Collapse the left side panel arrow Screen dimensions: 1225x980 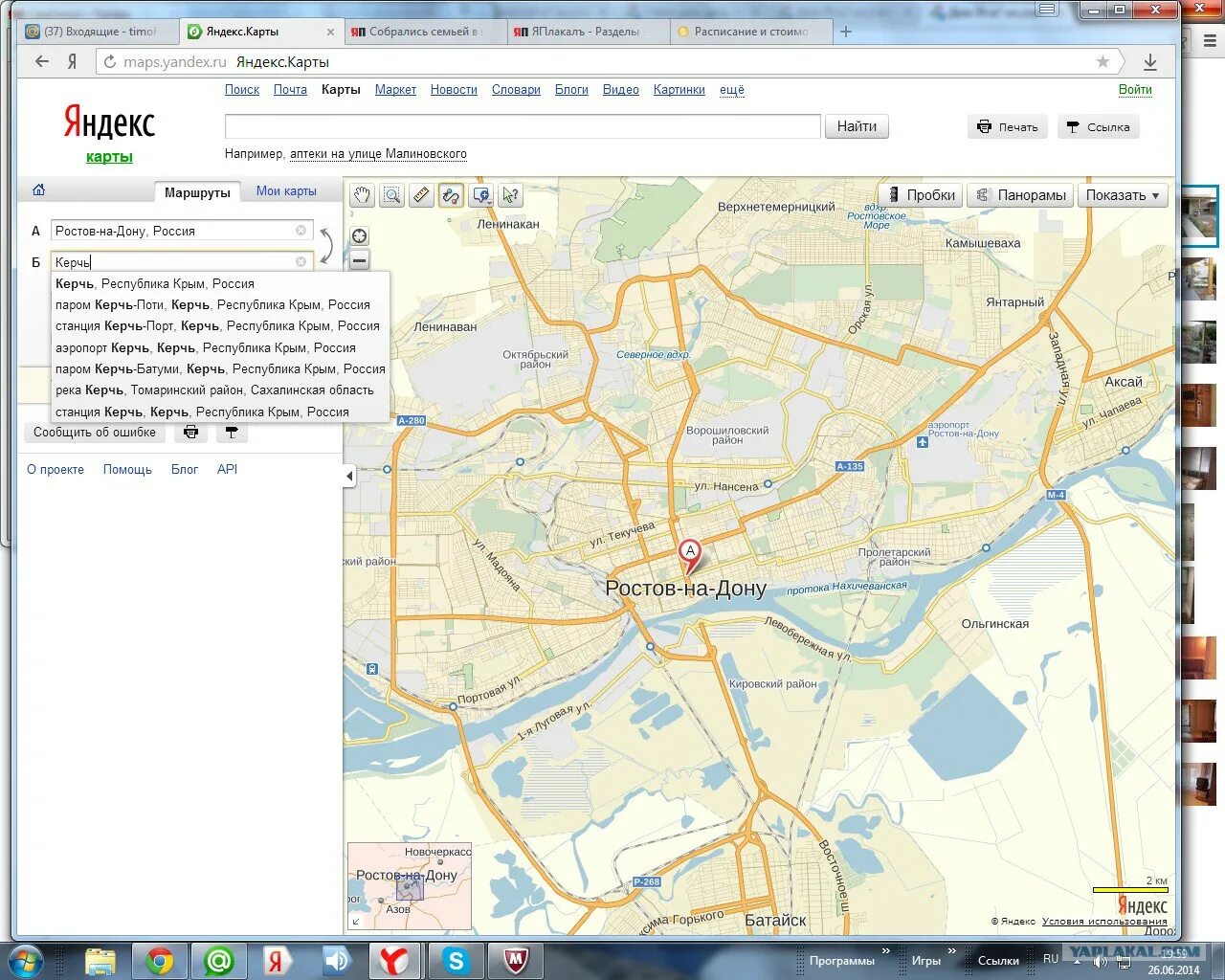coord(349,476)
